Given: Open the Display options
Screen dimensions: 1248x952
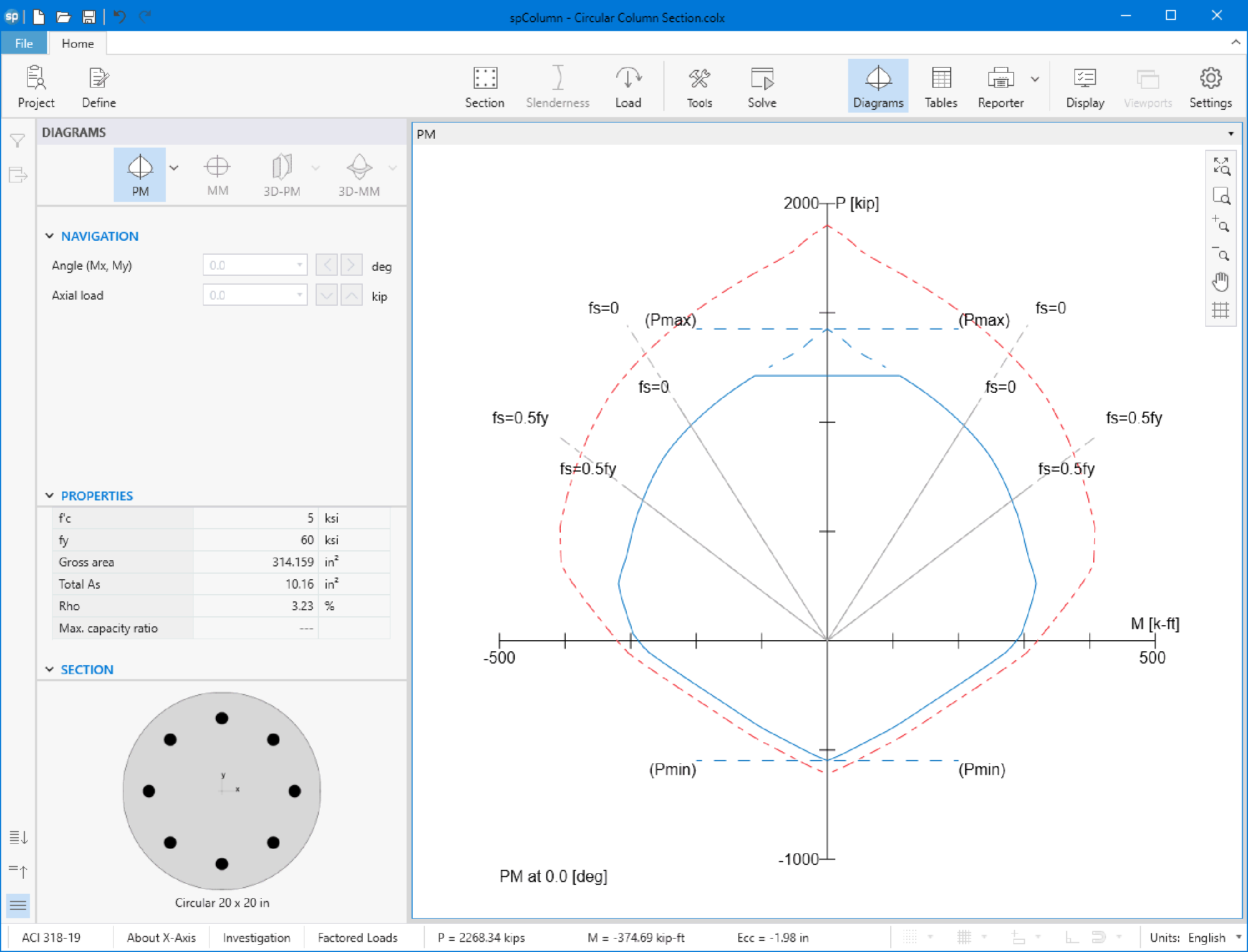Looking at the screenshot, I should [1085, 87].
